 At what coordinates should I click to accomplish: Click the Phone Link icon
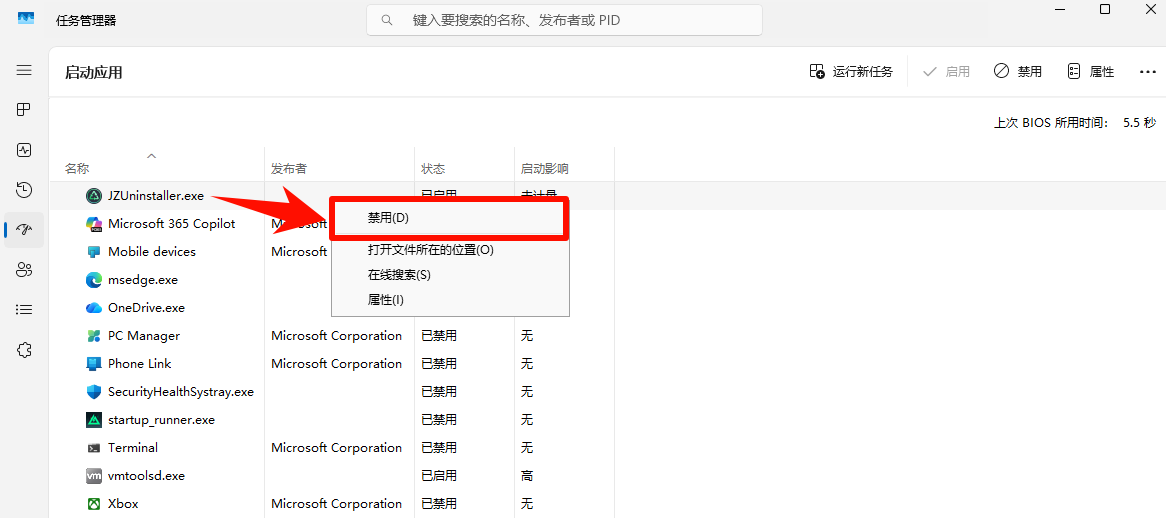tap(94, 363)
